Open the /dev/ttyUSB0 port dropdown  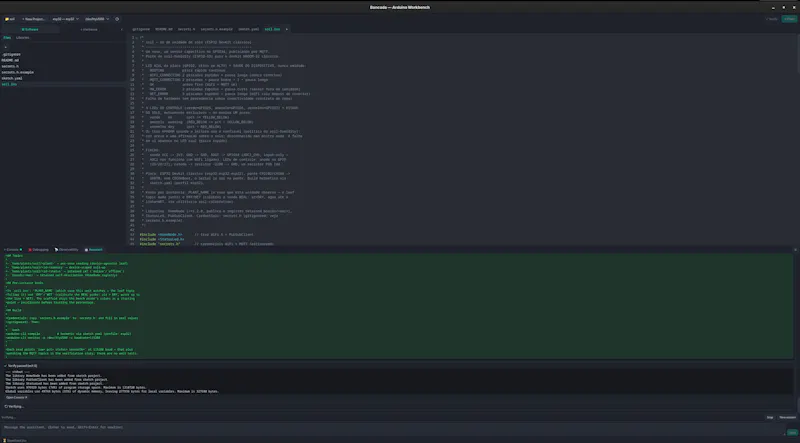point(97,19)
